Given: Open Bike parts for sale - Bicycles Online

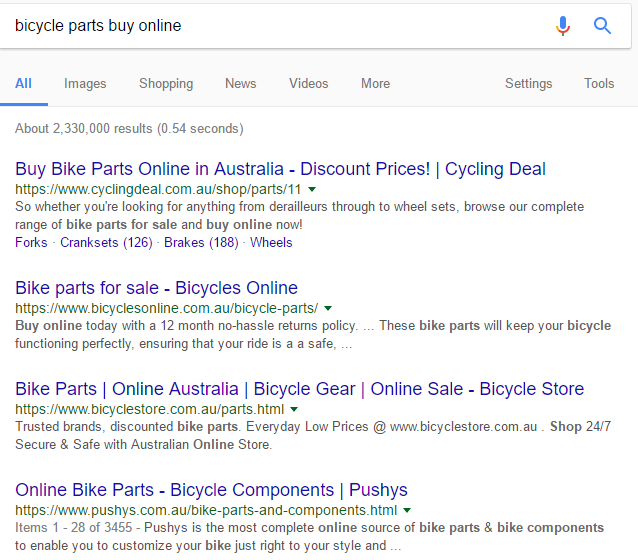Looking at the screenshot, I should [156, 289].
